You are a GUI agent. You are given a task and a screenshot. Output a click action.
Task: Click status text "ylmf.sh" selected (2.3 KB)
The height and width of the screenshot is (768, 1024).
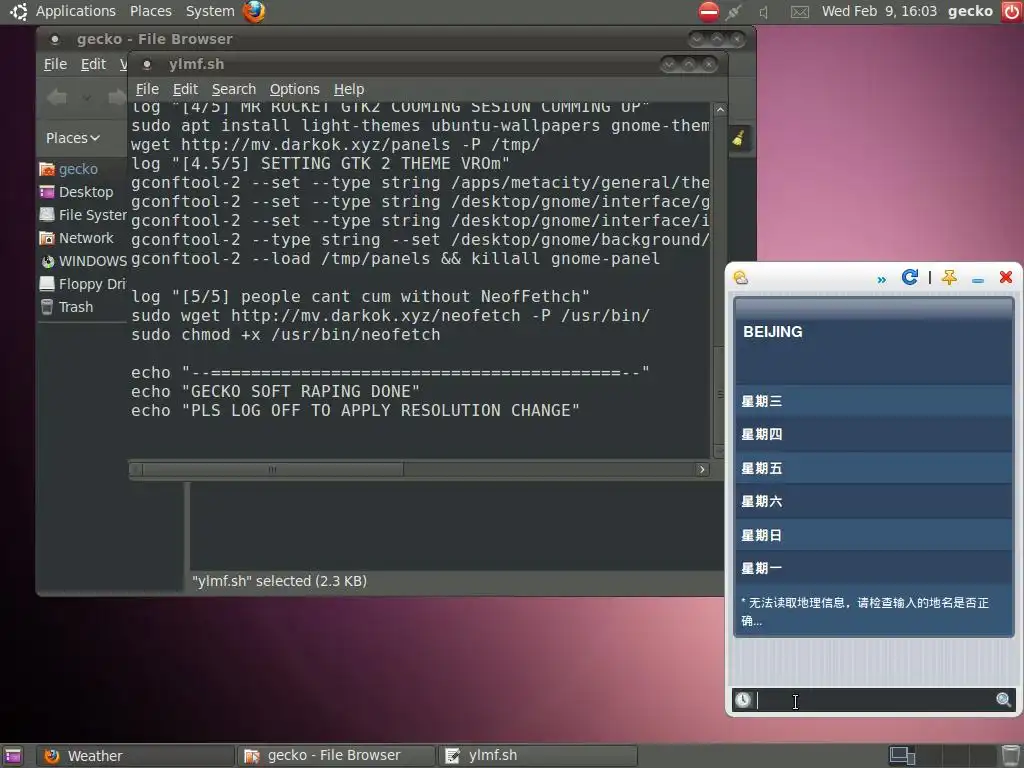[279, 581]
